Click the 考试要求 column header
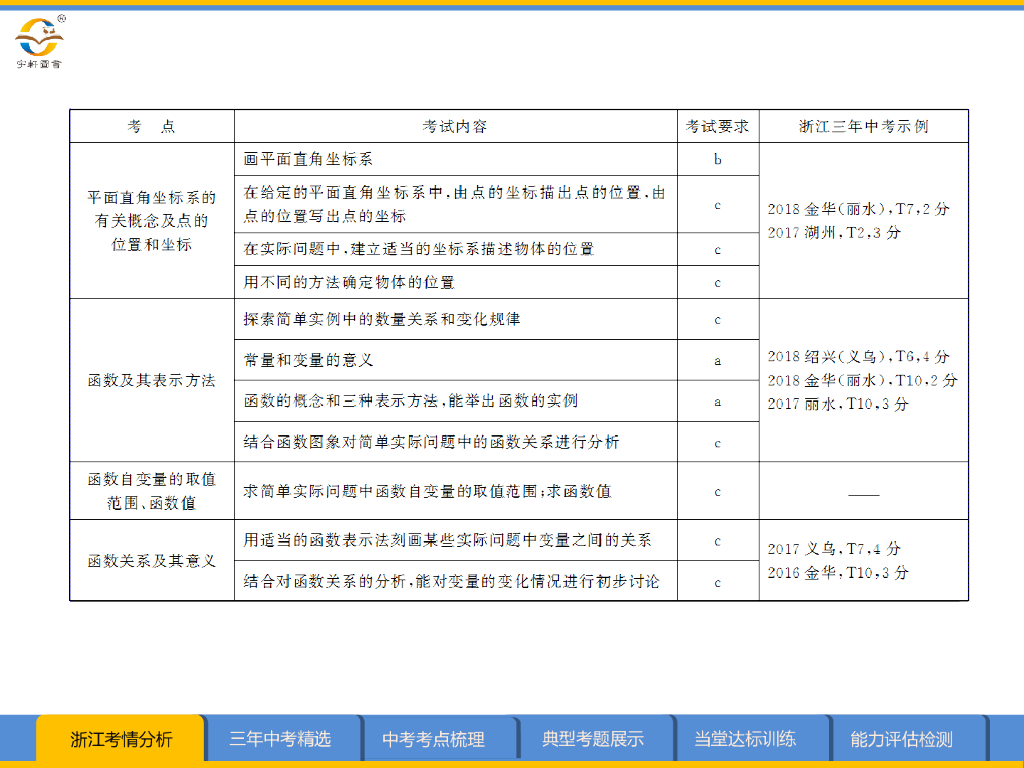Image resolution: width=1024 pixels, height=768 pixels. [x=717, y=127]
